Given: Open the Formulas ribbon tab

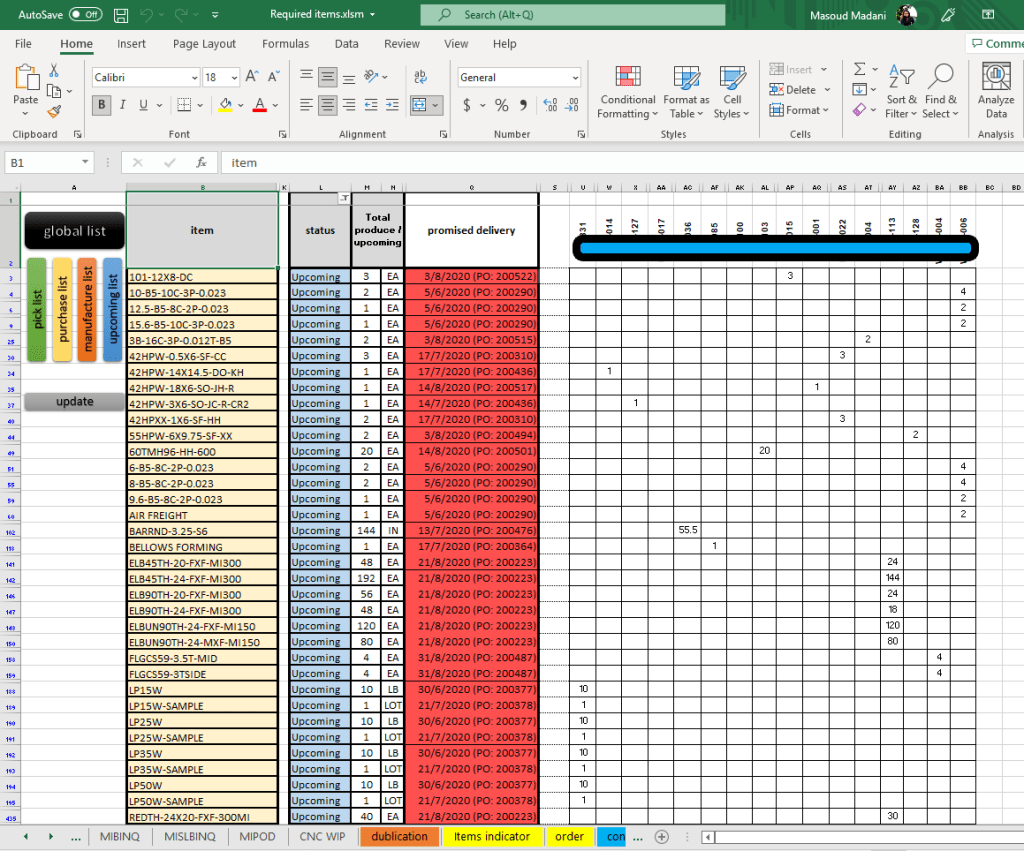Looking at the screenshot, I should coord(285,44).
